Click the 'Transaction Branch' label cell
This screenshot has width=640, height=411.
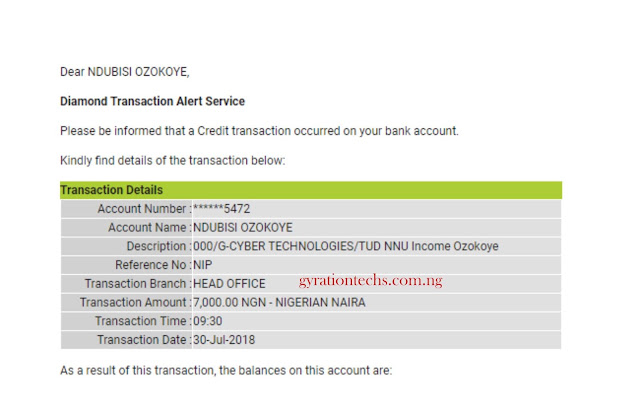click(x=126, y=284)
